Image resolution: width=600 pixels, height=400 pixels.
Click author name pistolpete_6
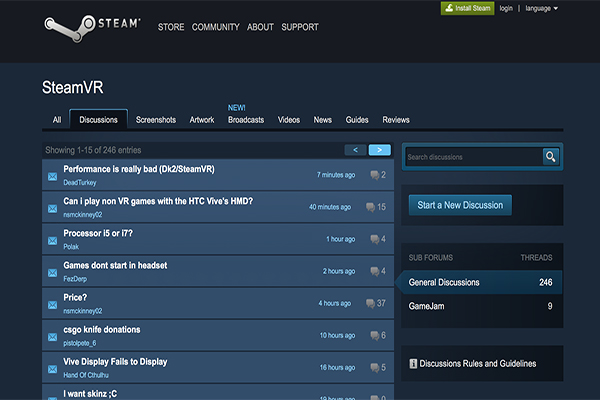point(80,343)
